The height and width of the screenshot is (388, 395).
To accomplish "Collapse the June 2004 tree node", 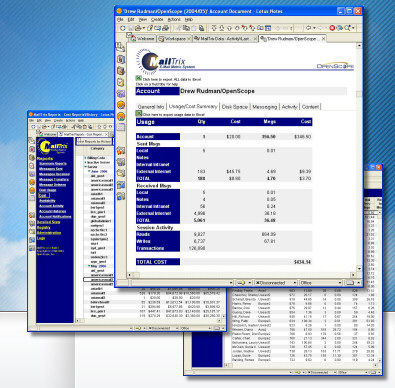I will 89,171.
